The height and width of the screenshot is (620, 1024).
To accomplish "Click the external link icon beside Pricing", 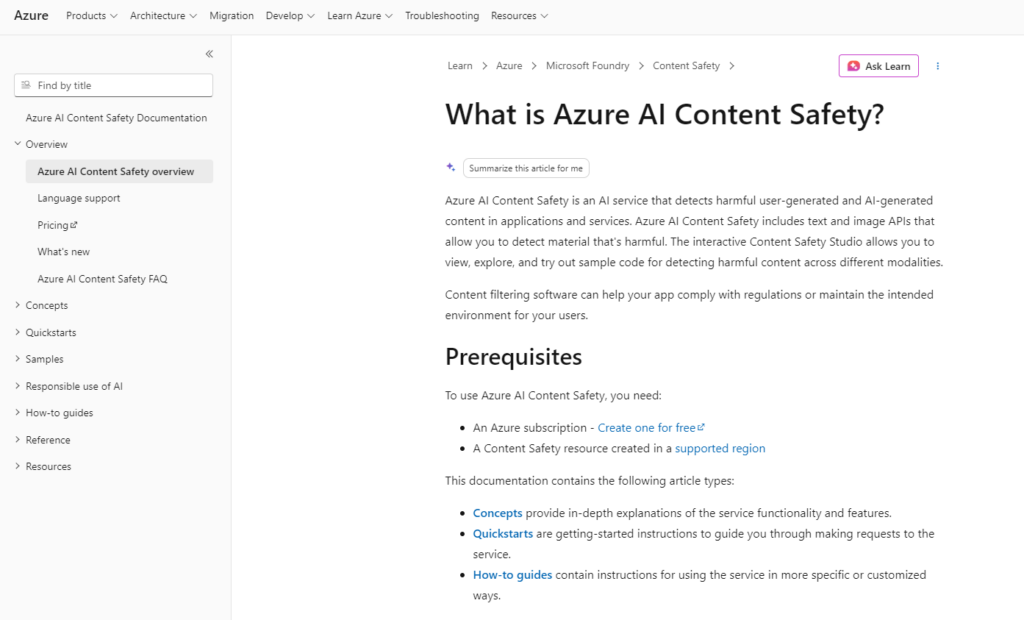I will coord(74,225).
